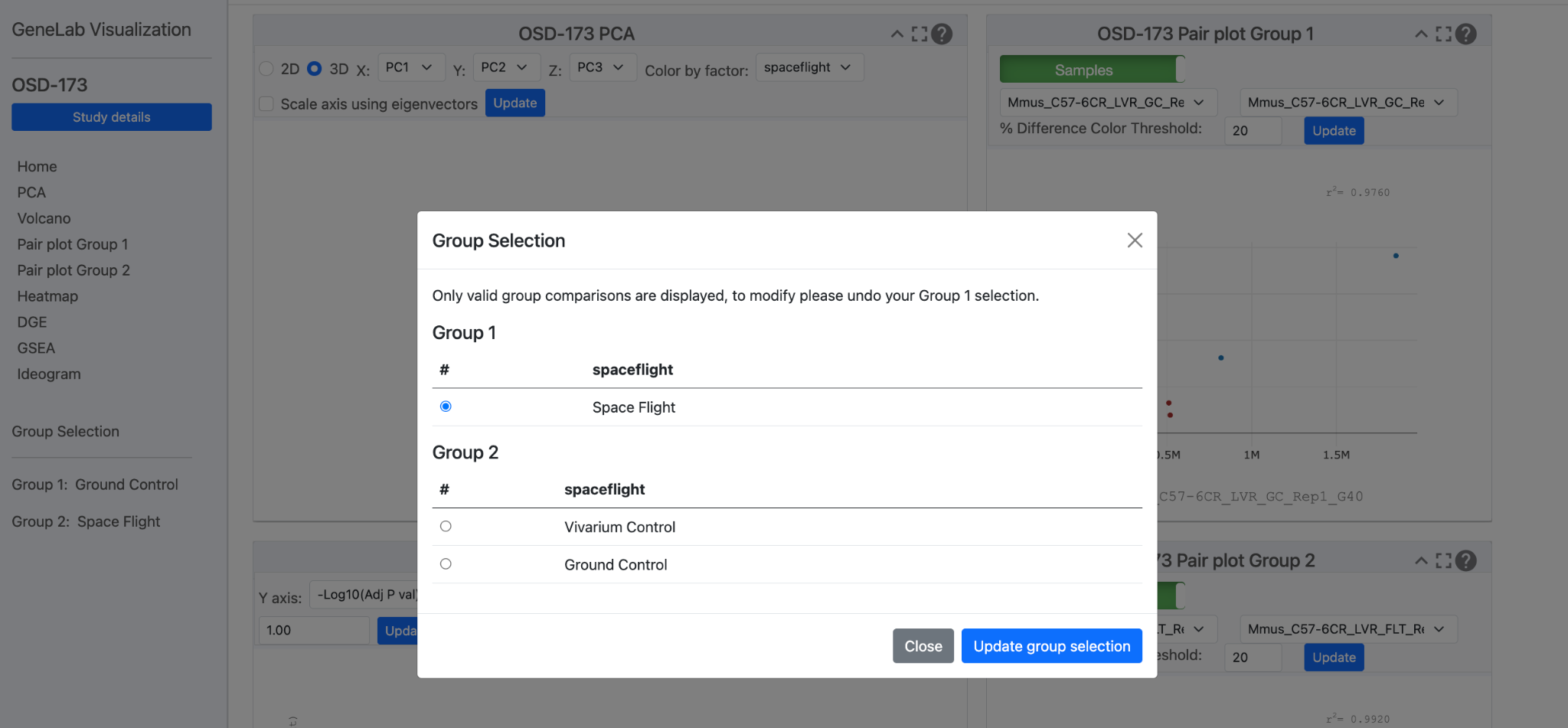This screenshot has height=728, width=1568.
Task: Collapse the Pair plot Group 2 panel
Action: click(x=1421, y=560)
